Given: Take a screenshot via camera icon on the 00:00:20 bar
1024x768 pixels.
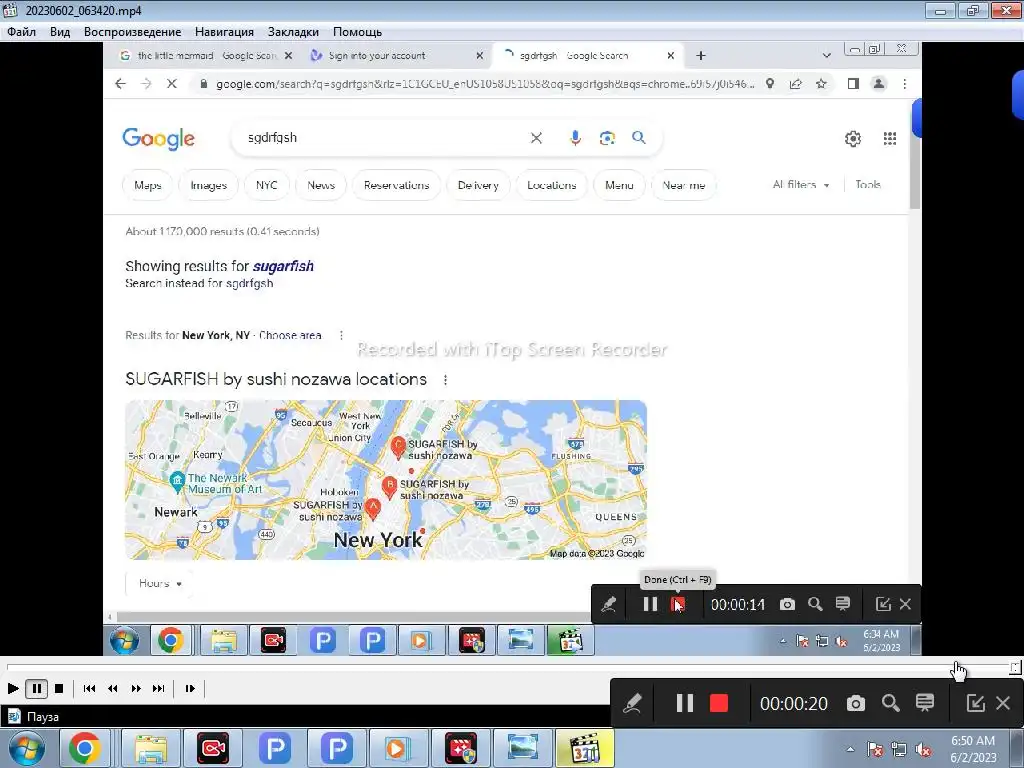Looking at the screenshot, I should (x=856, y=703).
